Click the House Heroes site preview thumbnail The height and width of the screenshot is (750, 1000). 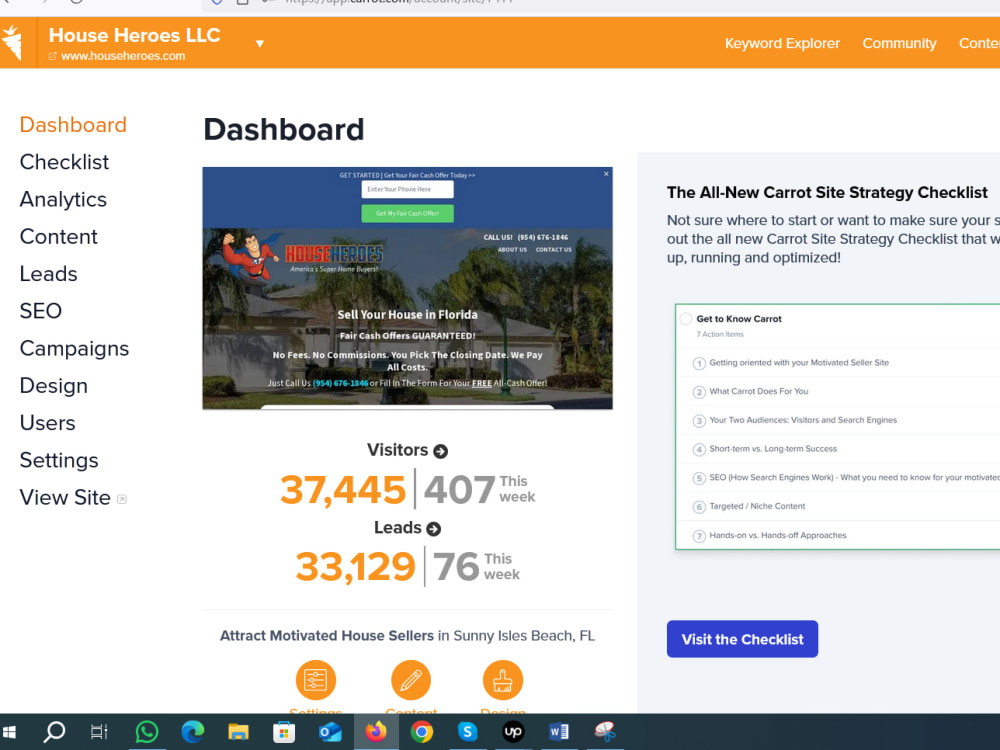408,288
